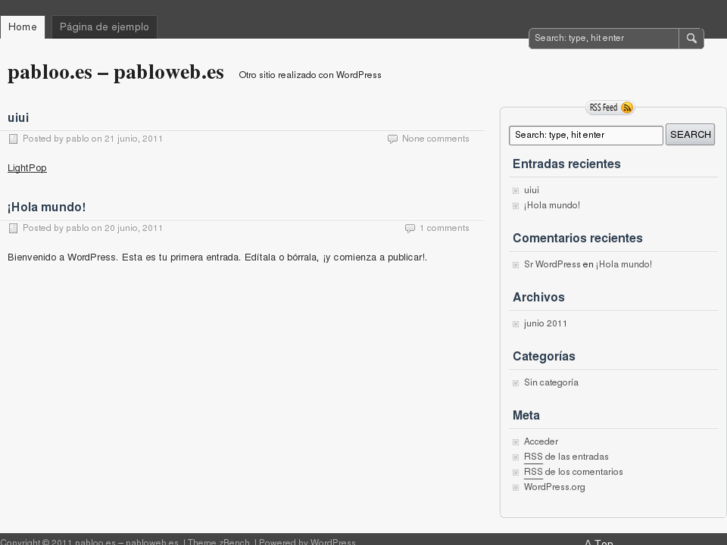Open site title pabloo.es – pabloweb.es
Screen dimensions: 727x545
tap(116, 72)
